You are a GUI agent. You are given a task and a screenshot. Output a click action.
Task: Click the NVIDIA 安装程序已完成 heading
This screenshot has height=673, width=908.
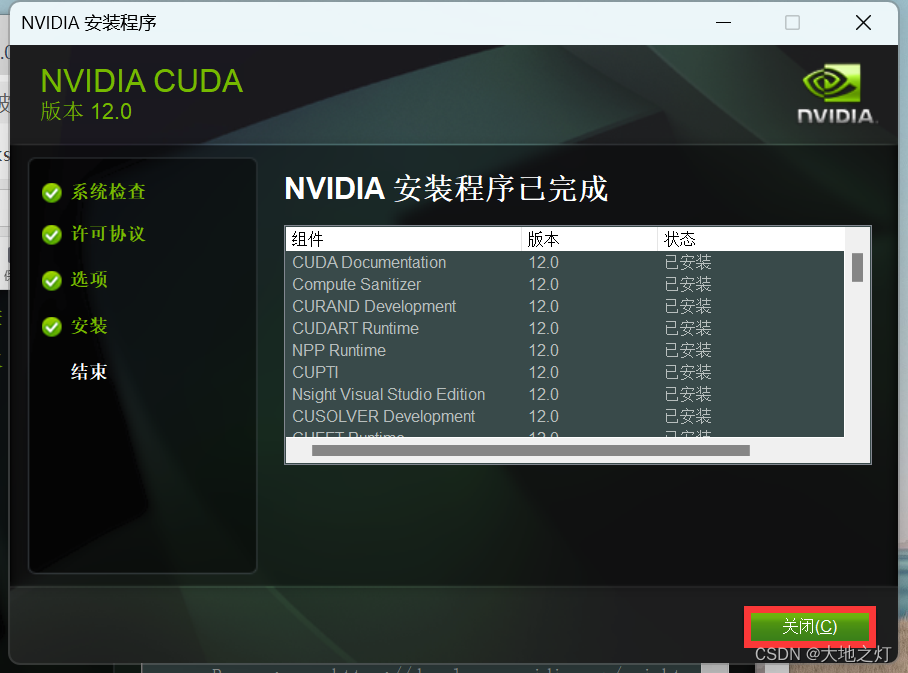[446, 189]
